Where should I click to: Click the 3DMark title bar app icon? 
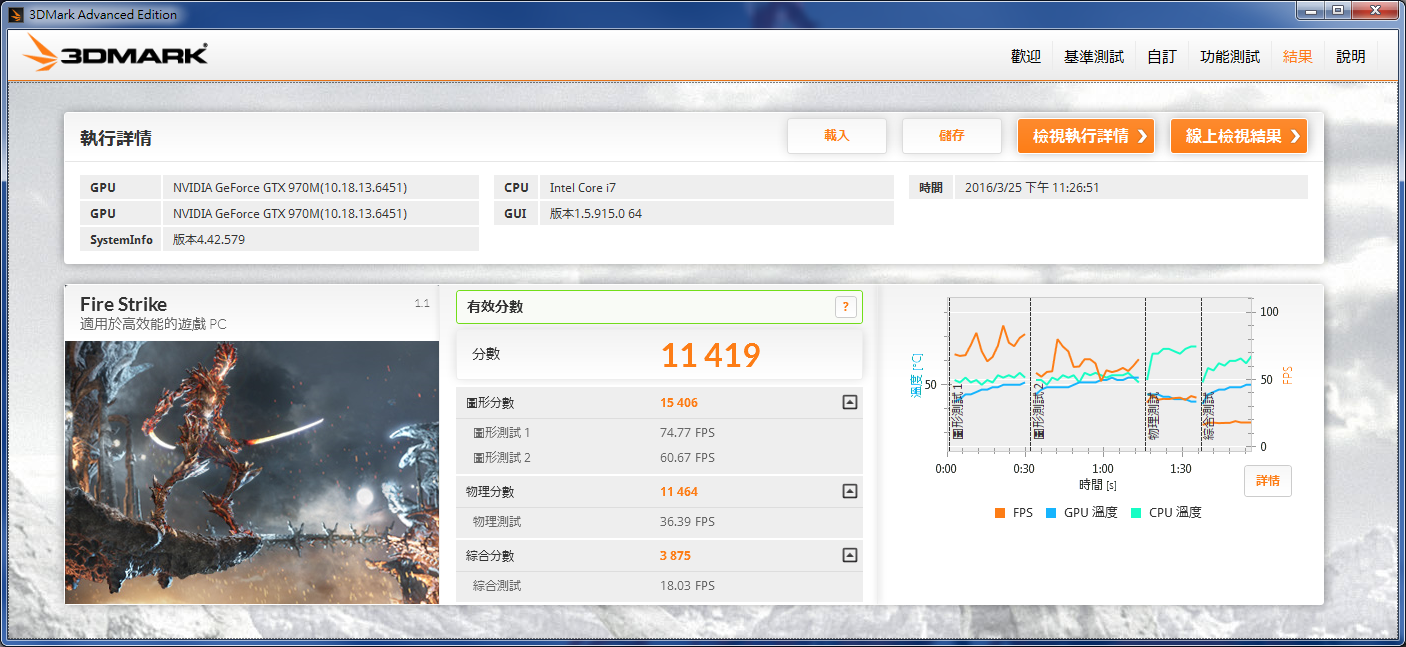click(16, 14)
